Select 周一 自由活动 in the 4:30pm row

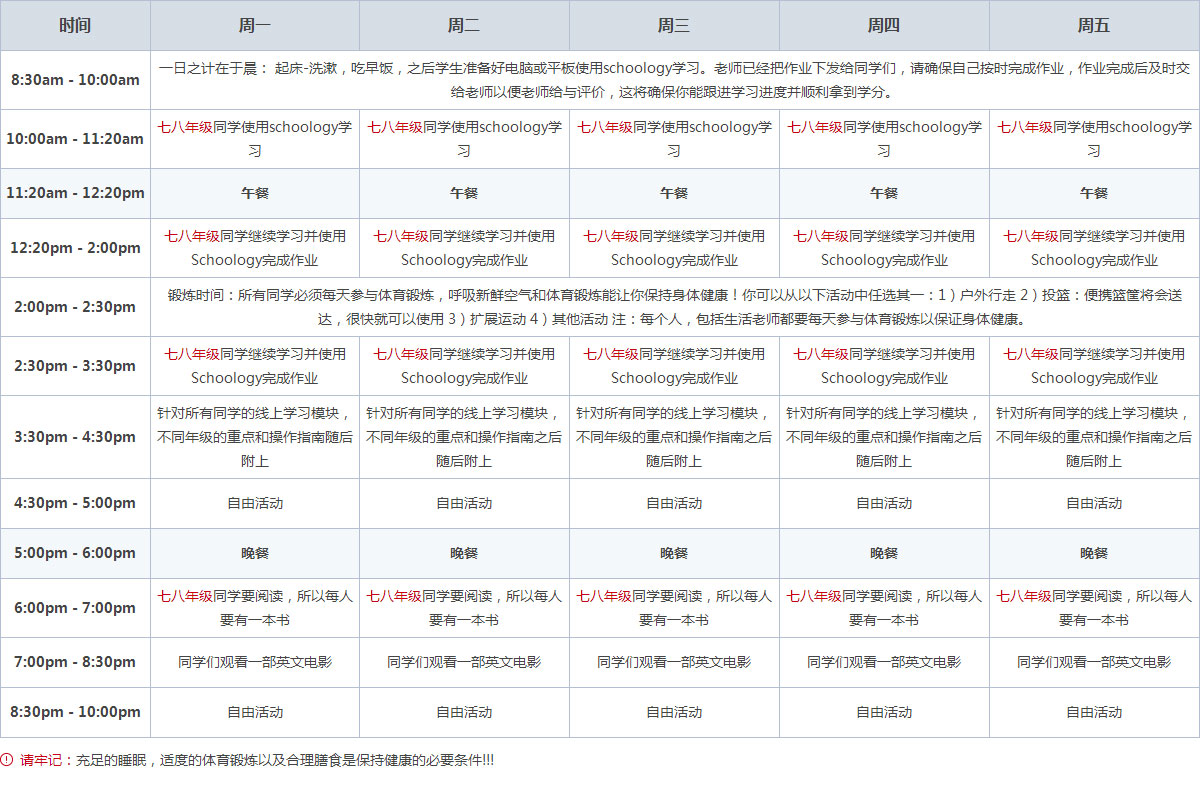tap(254, 503)
